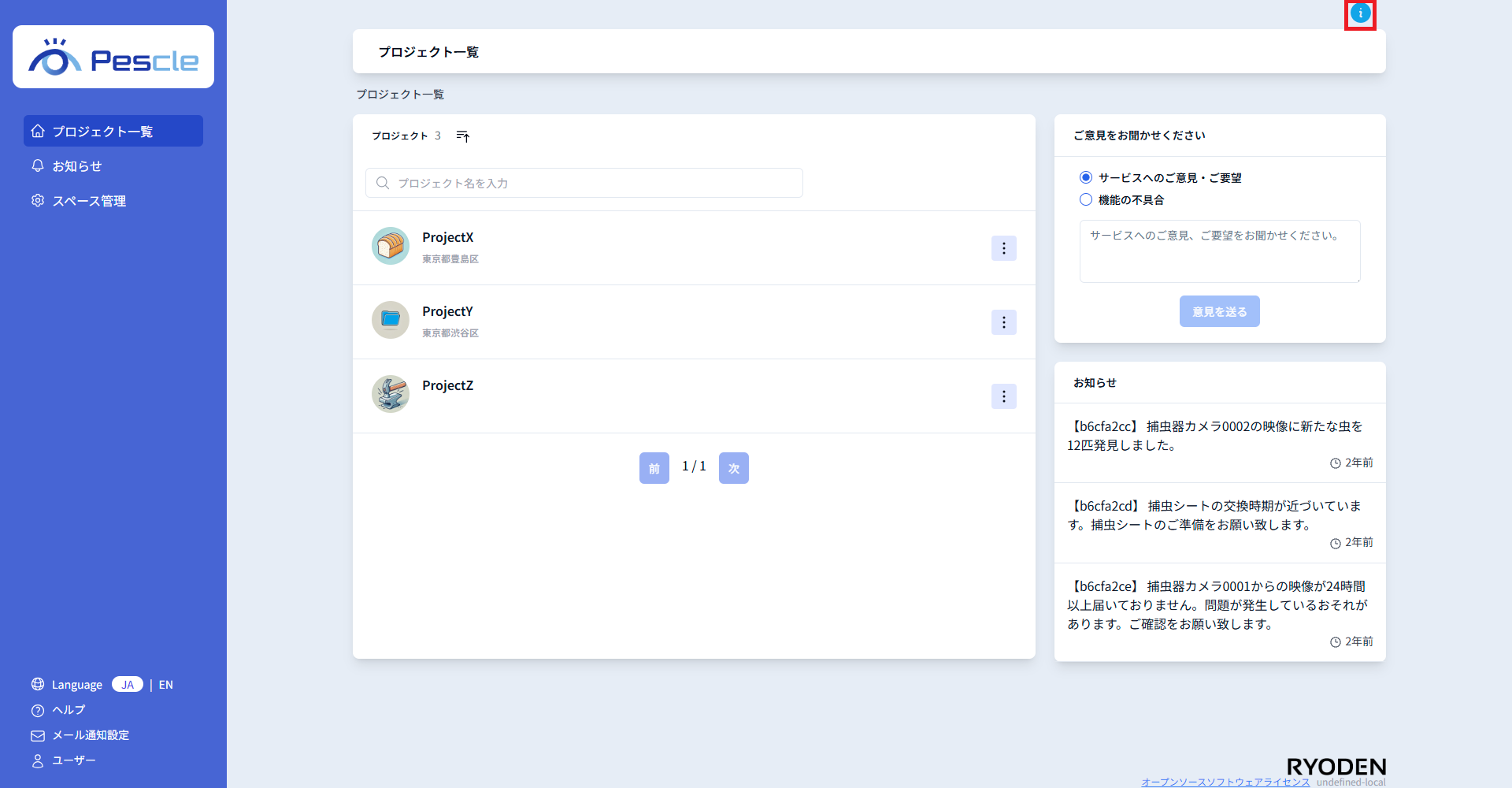Expand the ProjectZ kebab options menu

(1003, 396)
